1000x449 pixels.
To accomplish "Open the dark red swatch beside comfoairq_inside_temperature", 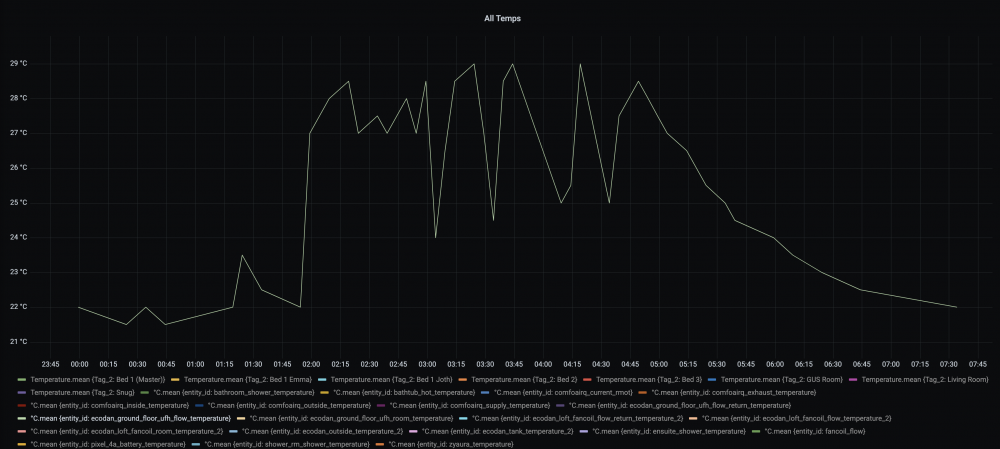I will [22, 405].
